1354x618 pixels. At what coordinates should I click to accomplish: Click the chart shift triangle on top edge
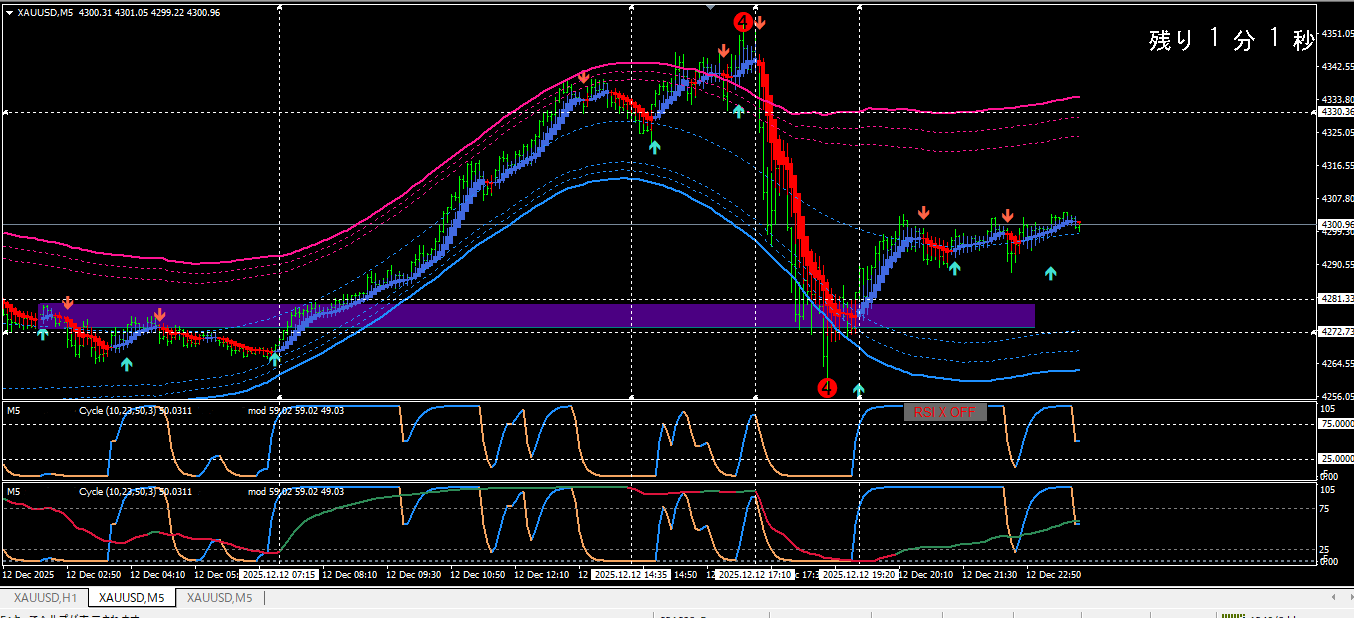pos(710,7)
